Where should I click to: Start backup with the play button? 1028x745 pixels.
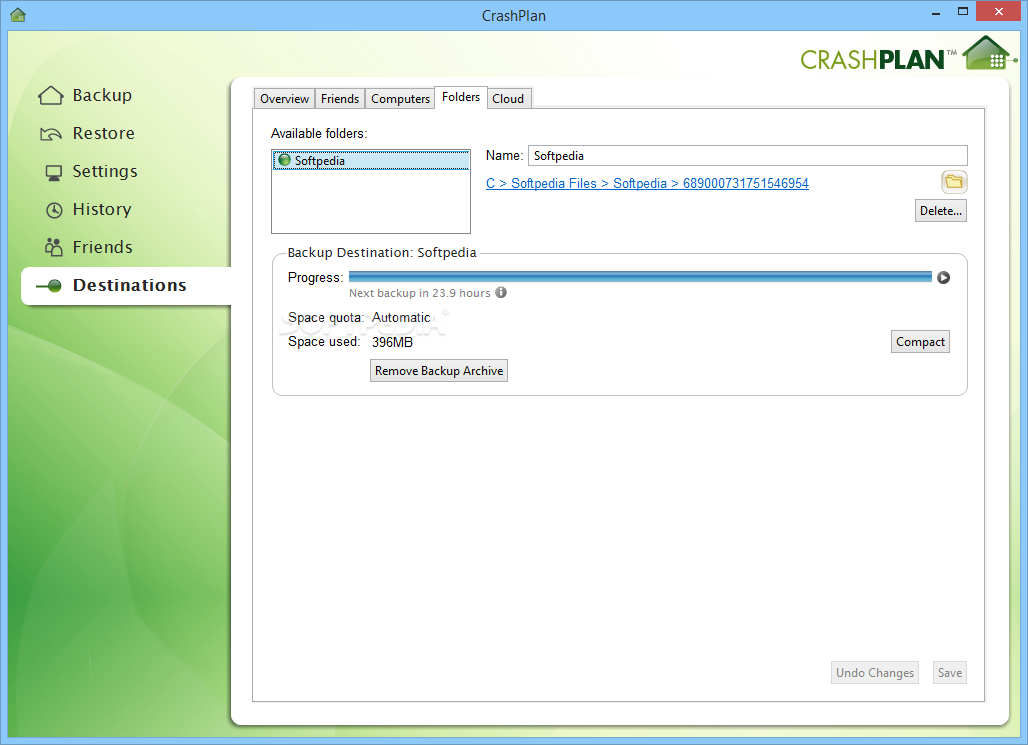943,277
